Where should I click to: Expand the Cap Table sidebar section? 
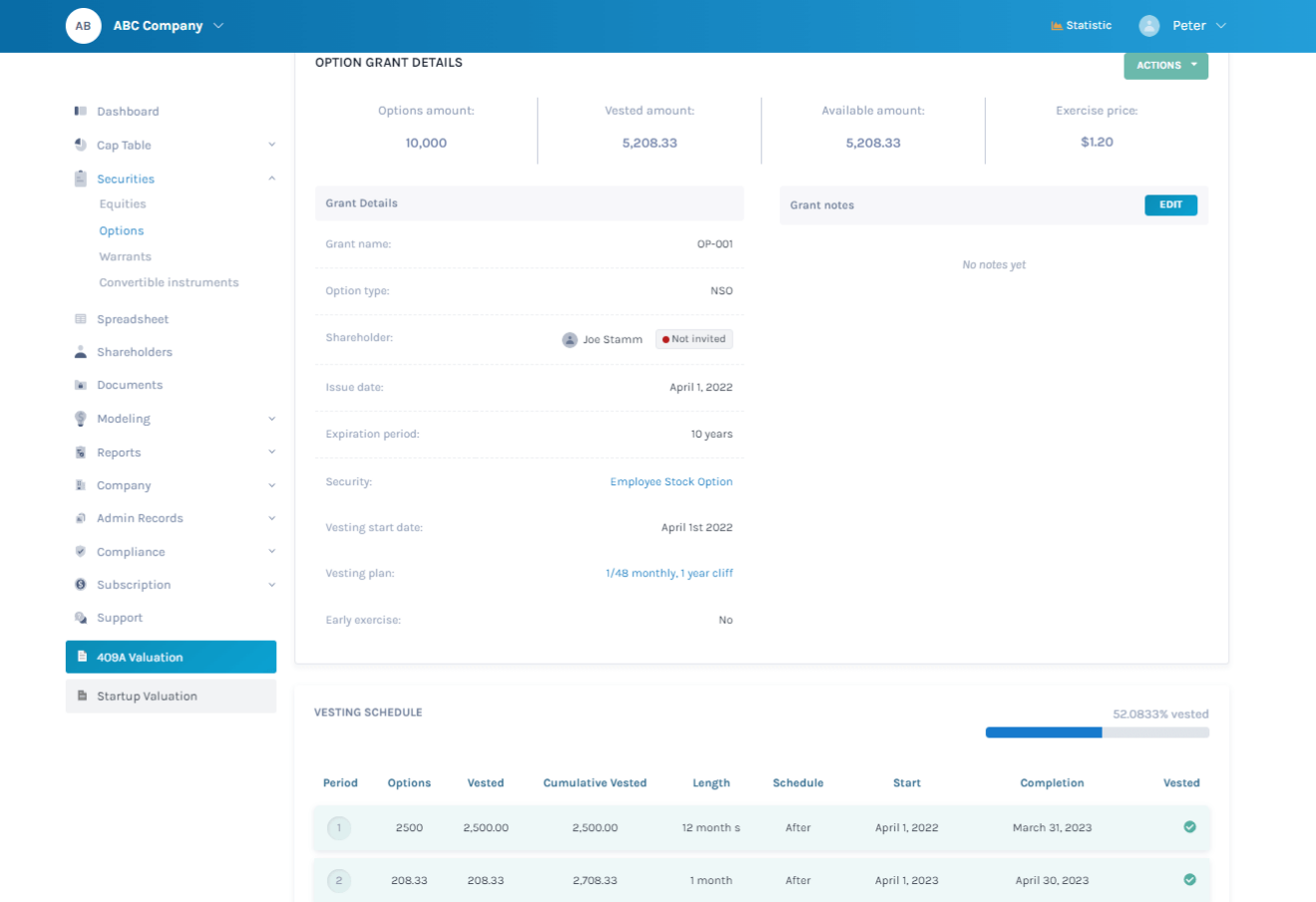pos(270,145)
